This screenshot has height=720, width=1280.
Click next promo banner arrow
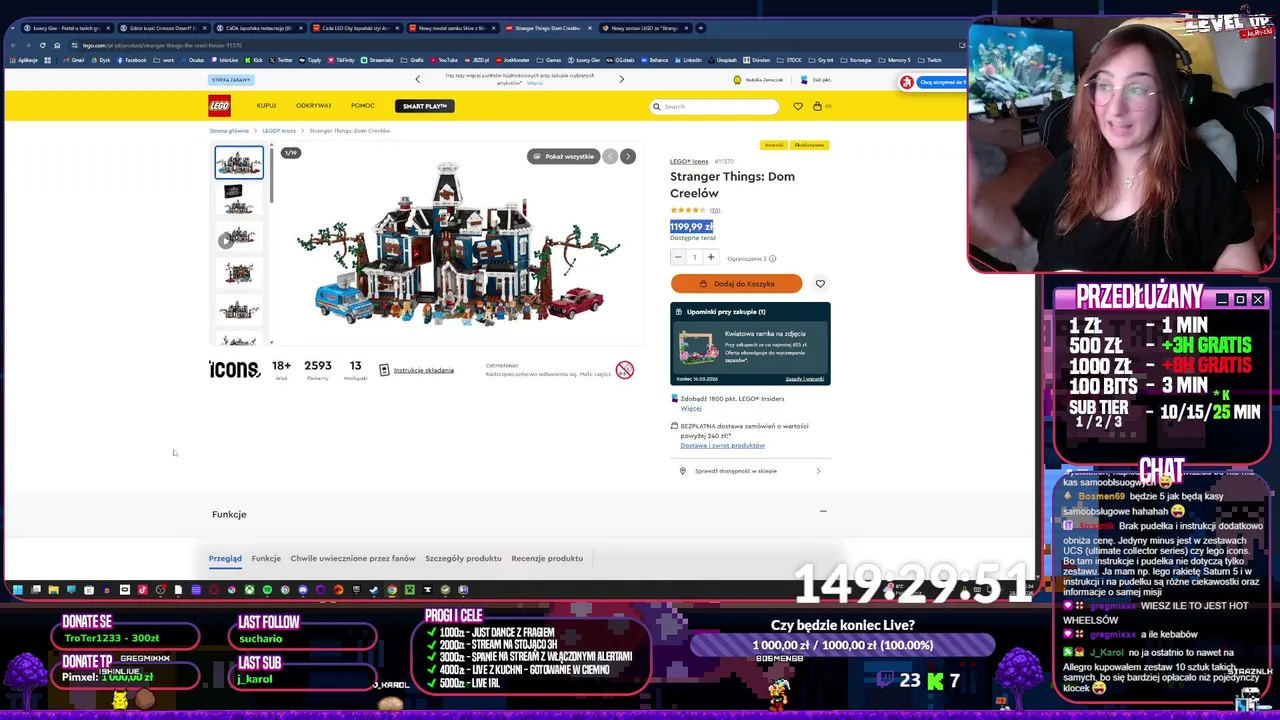(x=621, y=79)
